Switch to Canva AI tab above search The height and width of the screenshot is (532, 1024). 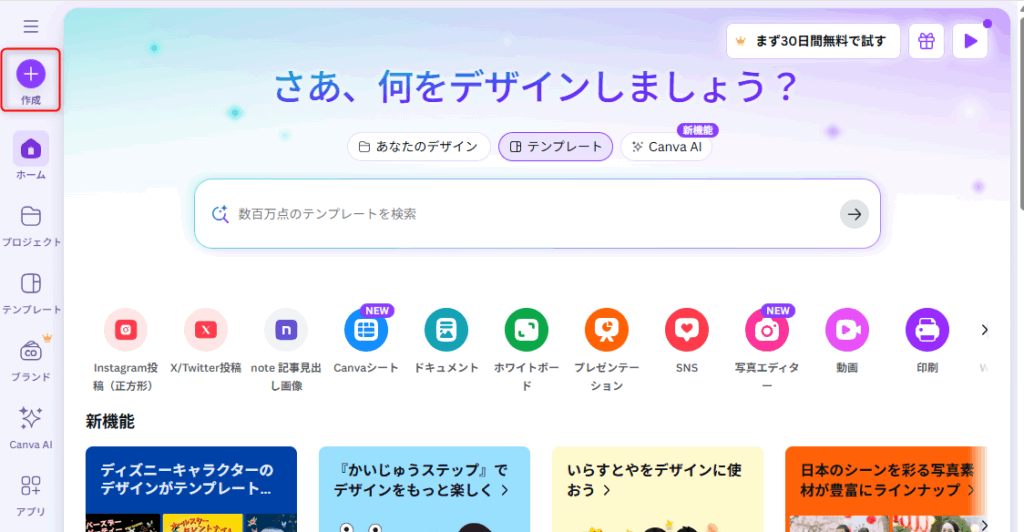tap(666, 147)
